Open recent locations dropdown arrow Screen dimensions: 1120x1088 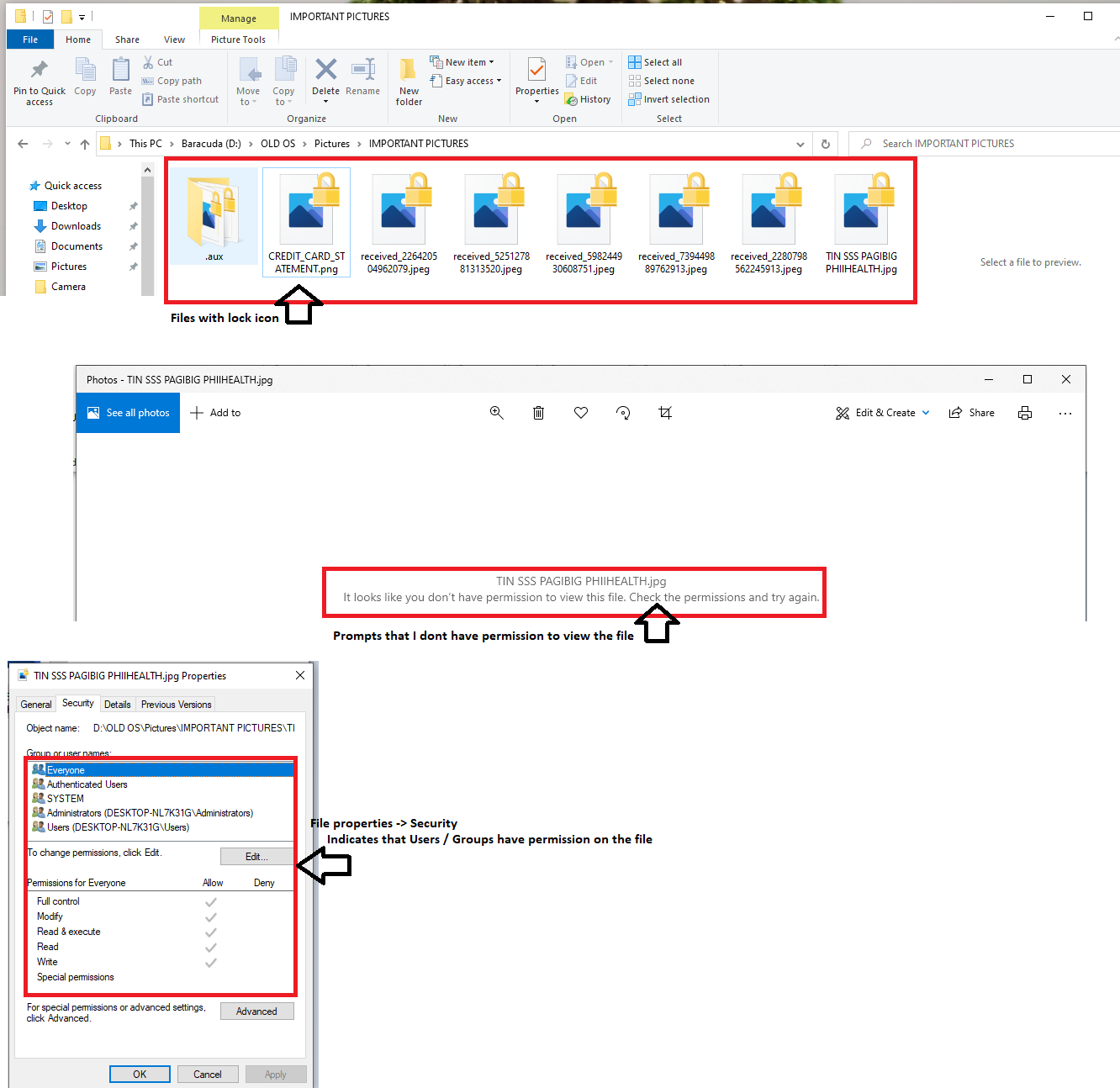pyautogui.click(x=67, y=144)
